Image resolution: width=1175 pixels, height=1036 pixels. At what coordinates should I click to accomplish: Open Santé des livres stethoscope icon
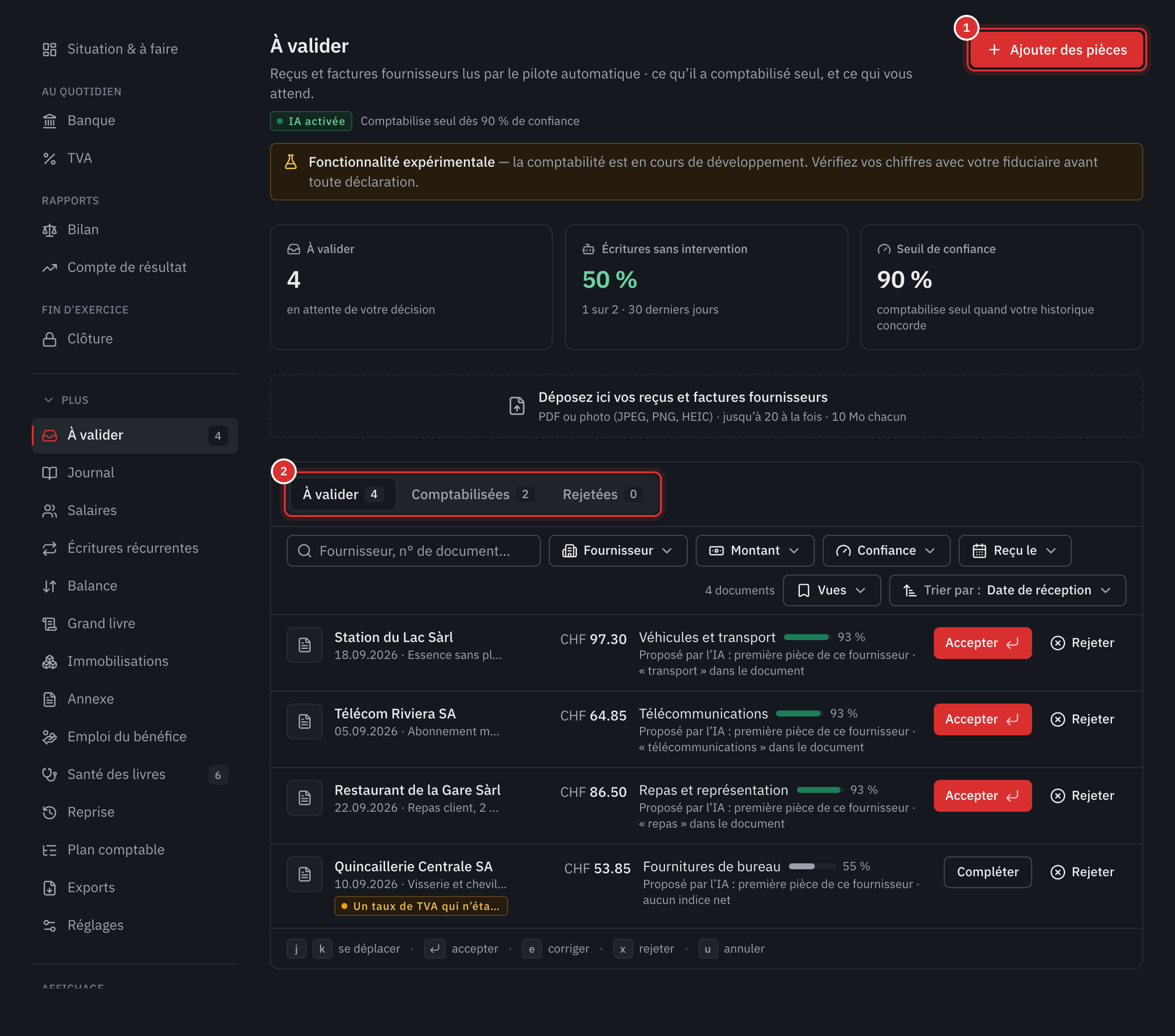pos(50,775)
